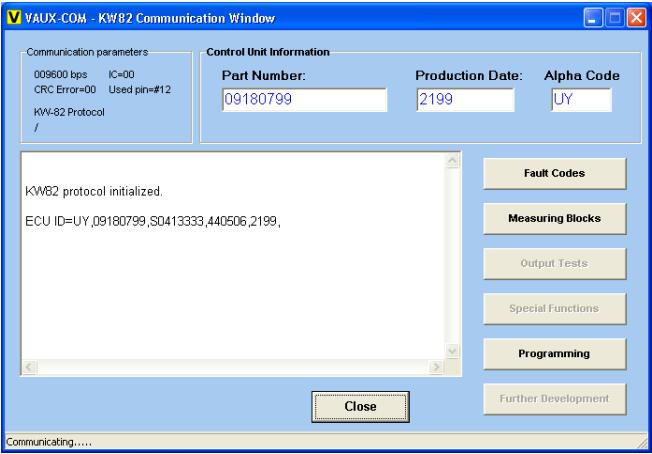
Task: Click the 'IC=00' parameter text
Action: click(x=121, y=75)
